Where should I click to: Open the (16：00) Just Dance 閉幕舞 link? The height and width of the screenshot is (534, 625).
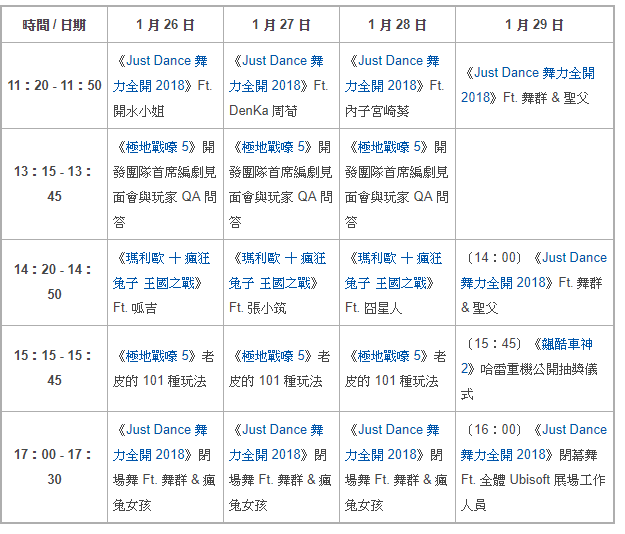[x=534, y=442]
